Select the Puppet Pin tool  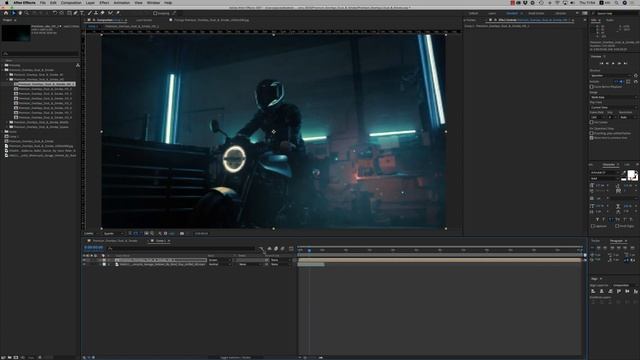pyautogui.click(x=118, y=13)
